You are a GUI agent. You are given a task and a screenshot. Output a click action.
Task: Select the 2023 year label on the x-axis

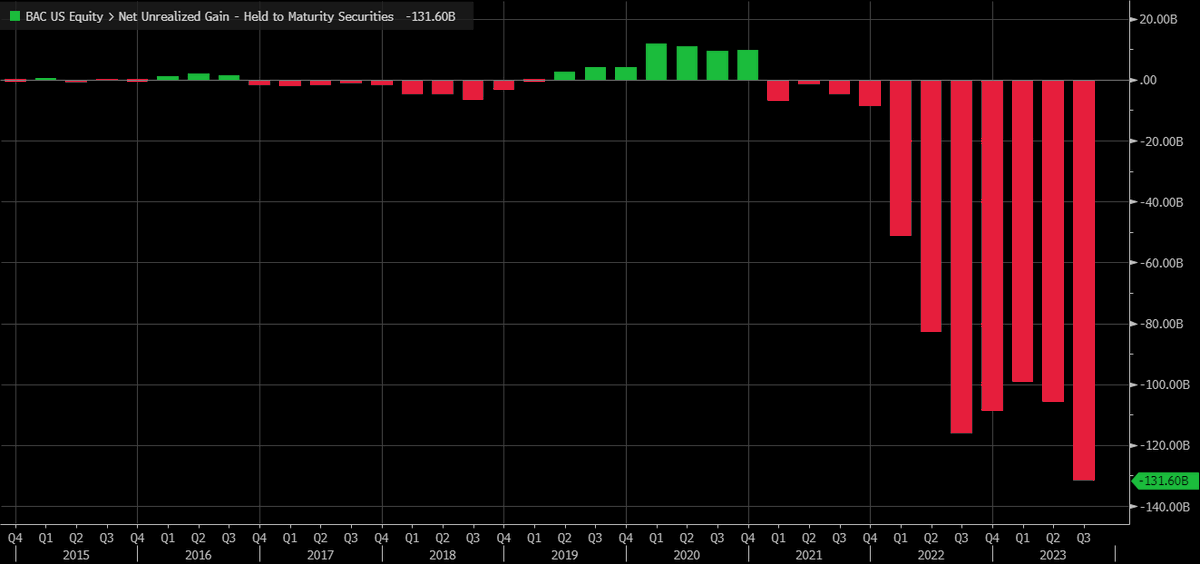[1052, 553]
